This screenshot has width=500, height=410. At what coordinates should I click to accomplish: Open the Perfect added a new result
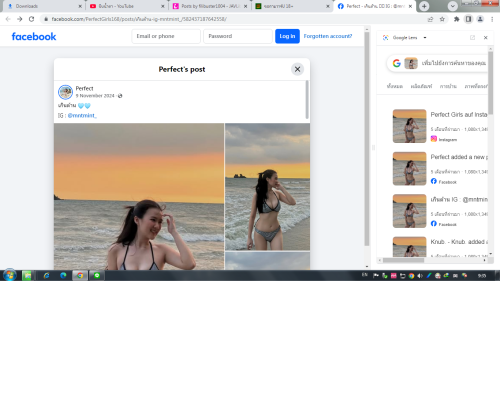click(459, 157)
